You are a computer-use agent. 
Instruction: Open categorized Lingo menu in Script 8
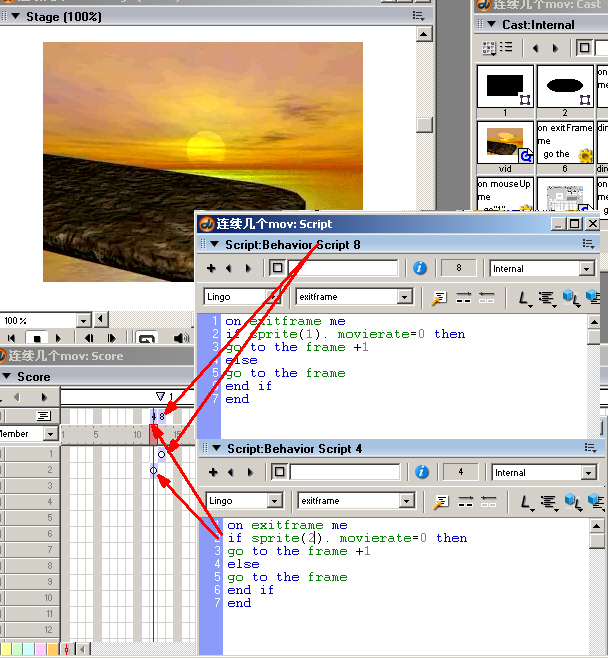(547, 298)
